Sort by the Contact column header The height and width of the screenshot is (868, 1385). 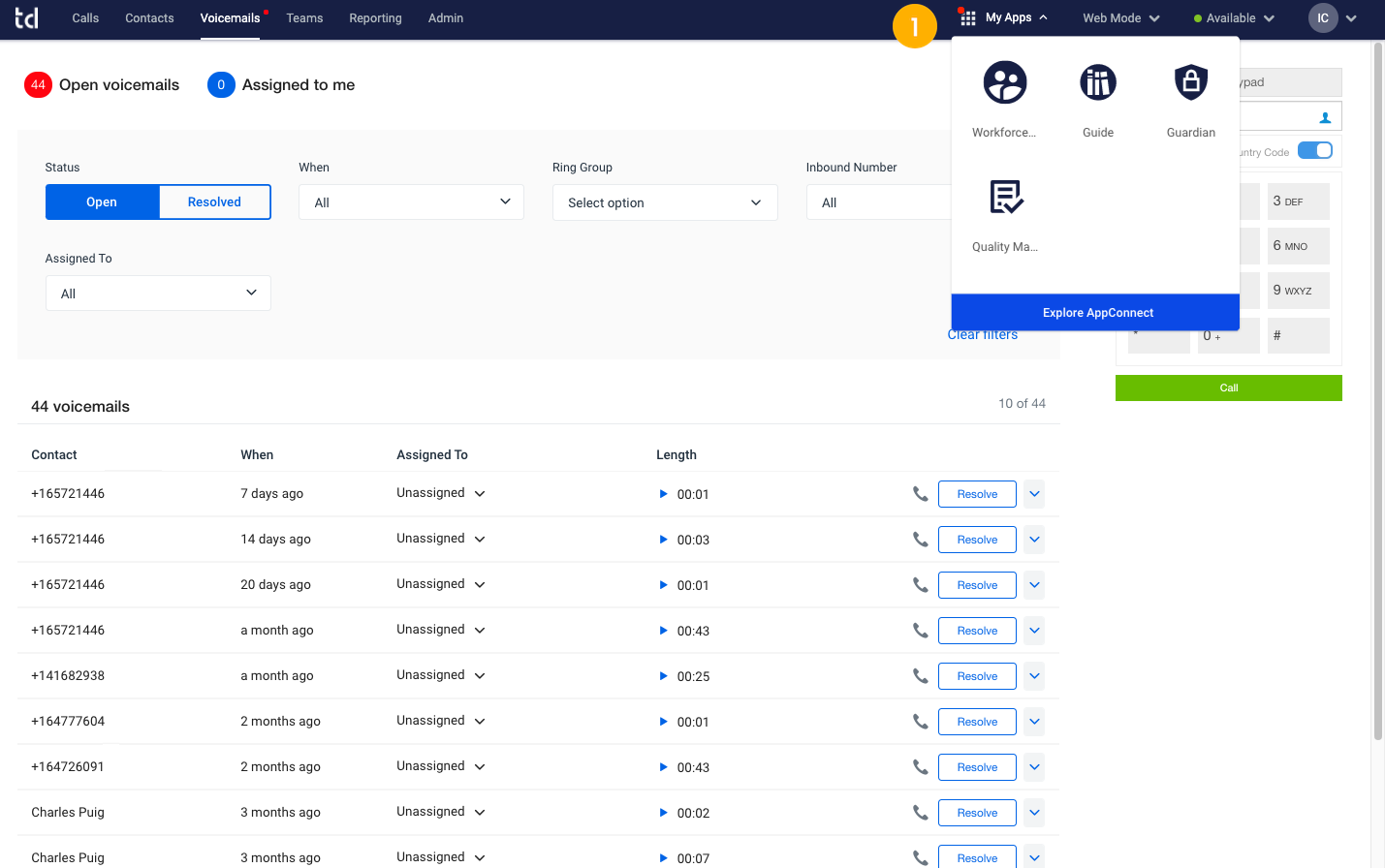(54, 454)
